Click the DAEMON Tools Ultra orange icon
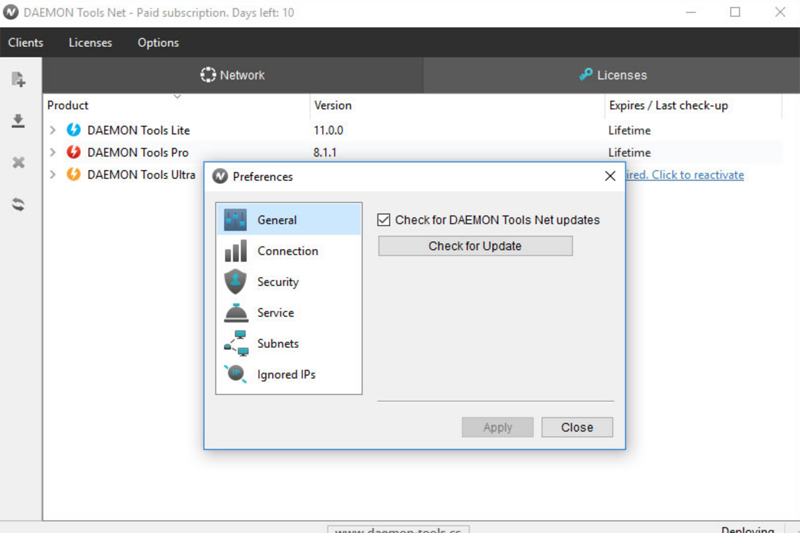Image resolution: width=800 pixels, height=533 pixels. [x=73, y=174]
